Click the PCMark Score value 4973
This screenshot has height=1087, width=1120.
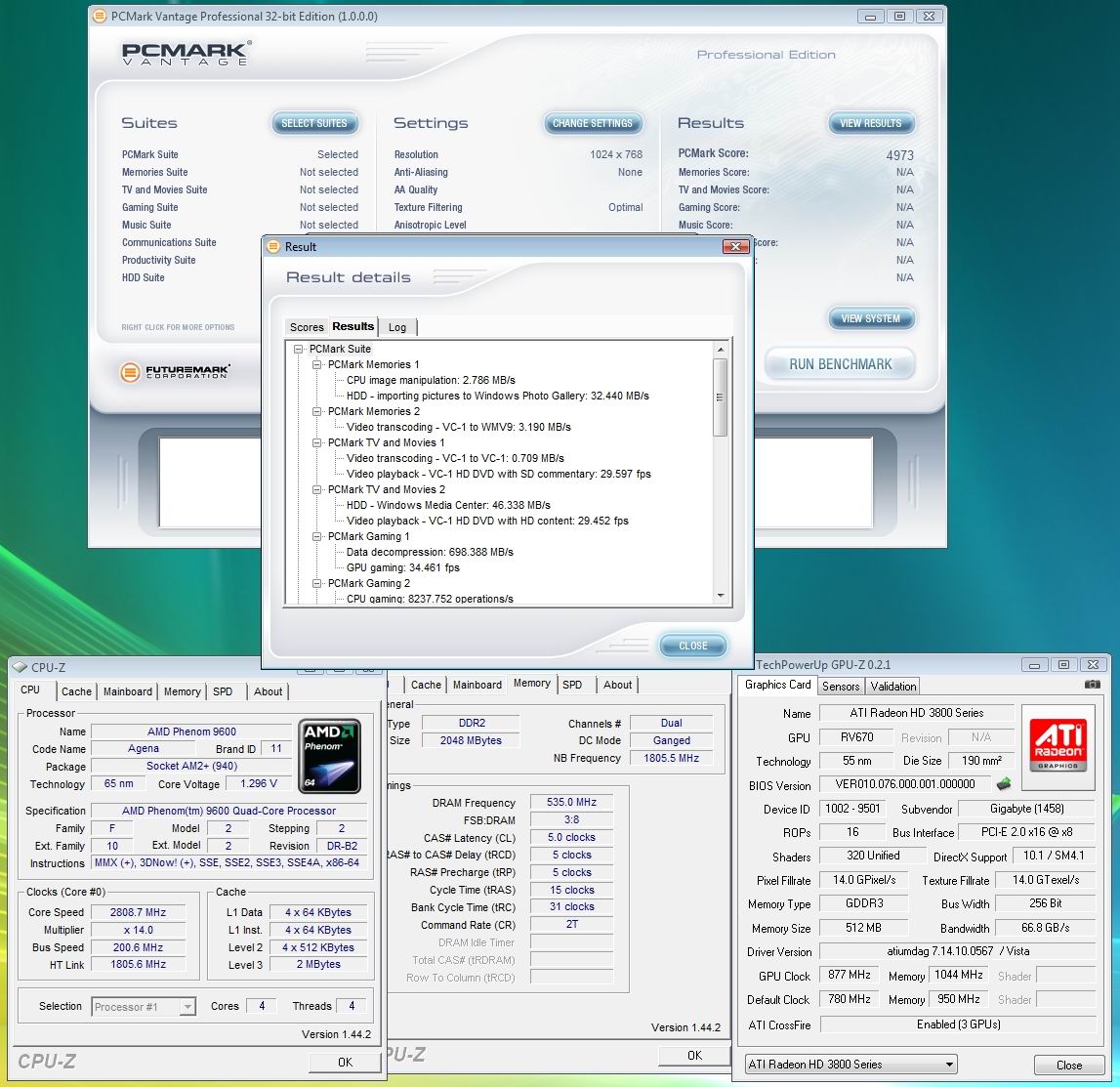899,155
